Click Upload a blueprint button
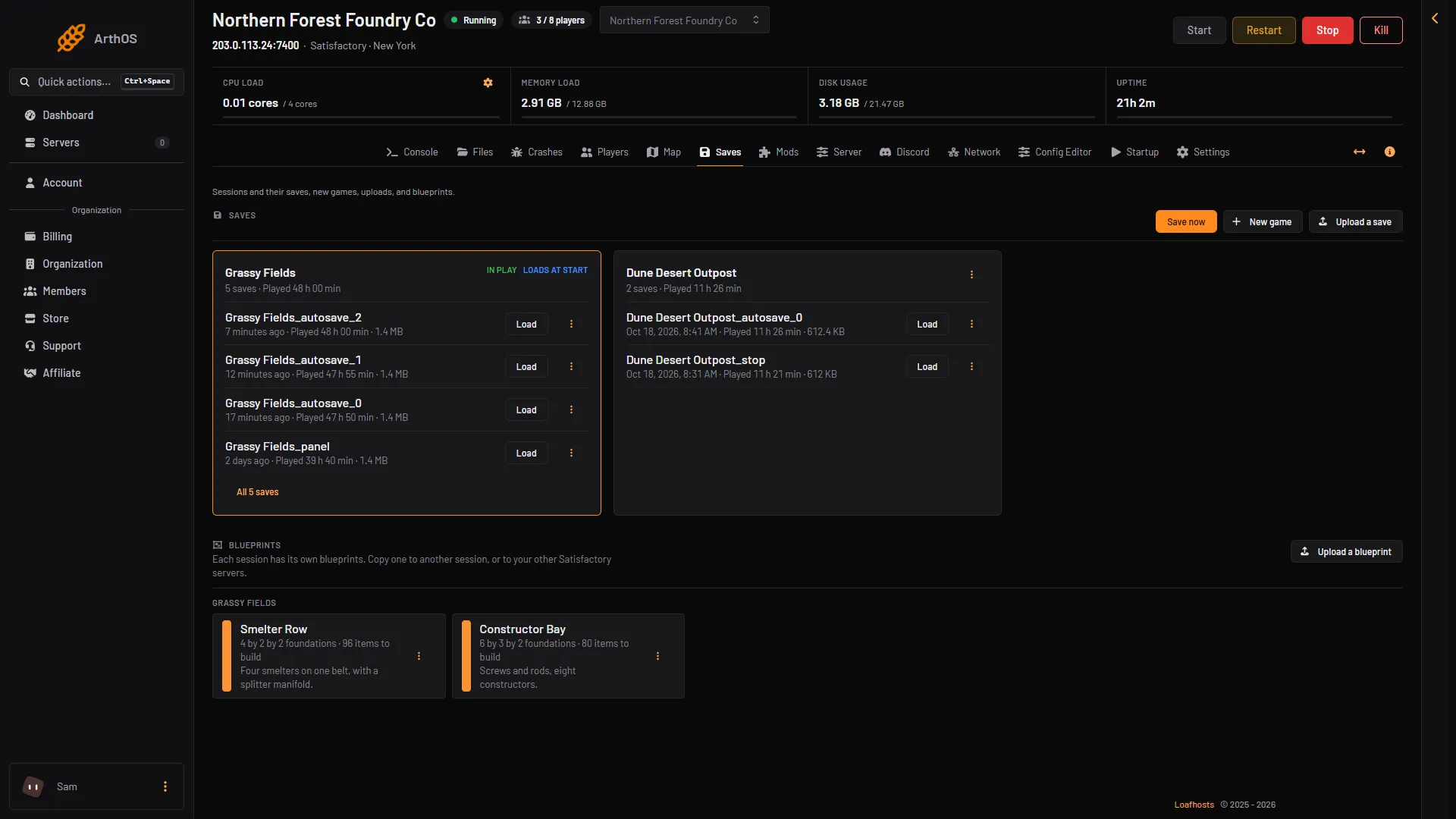 [1346, 551]
